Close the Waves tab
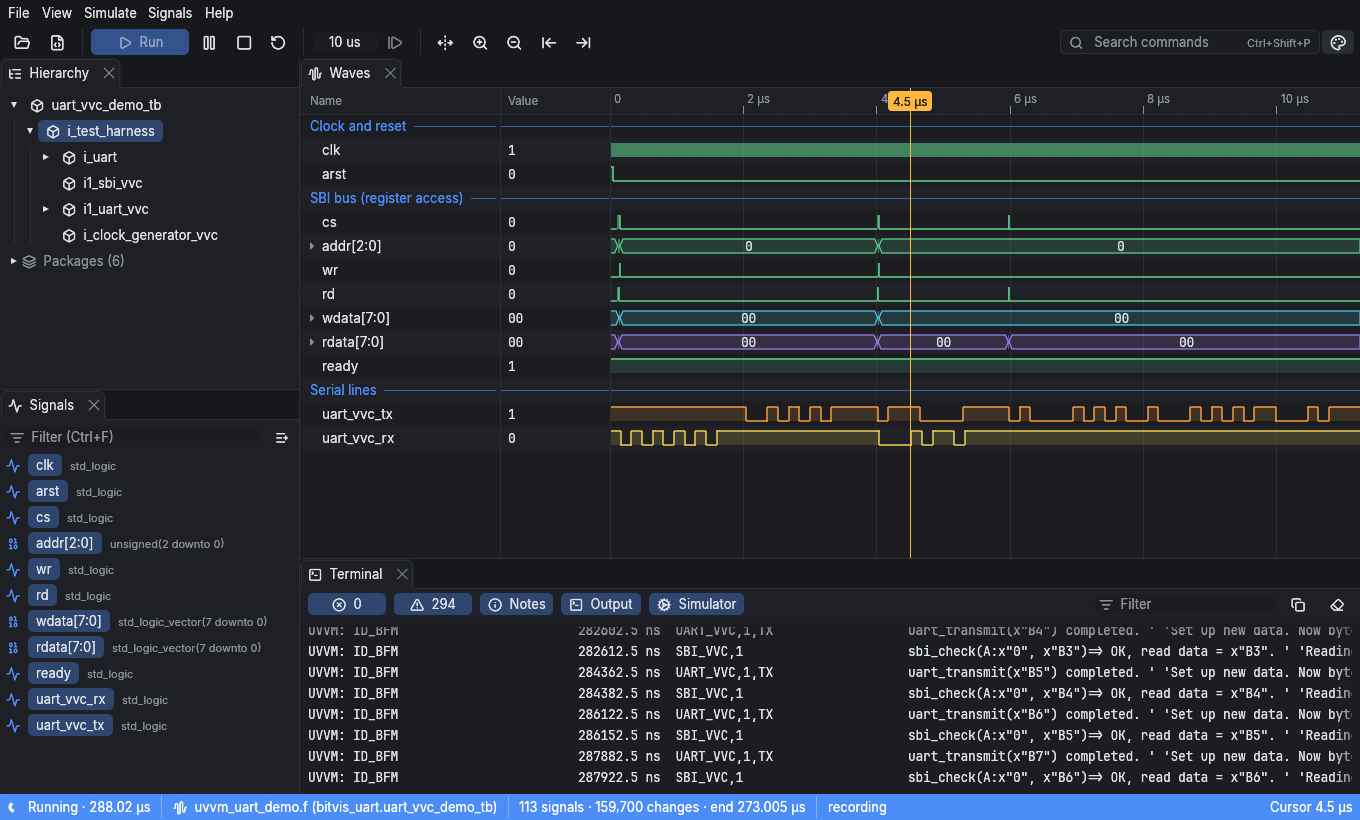 click(x=390, y=73)
